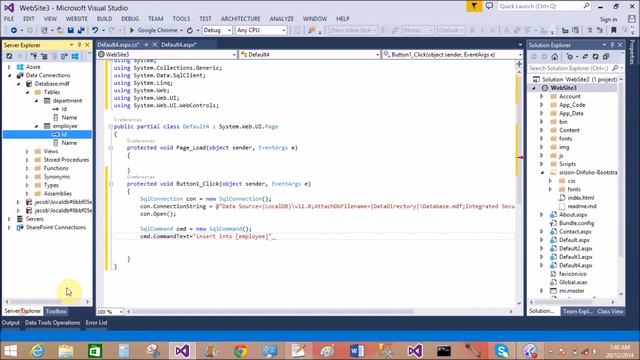Collapse the department table node
640x360 pixels.
pos(37,100)
